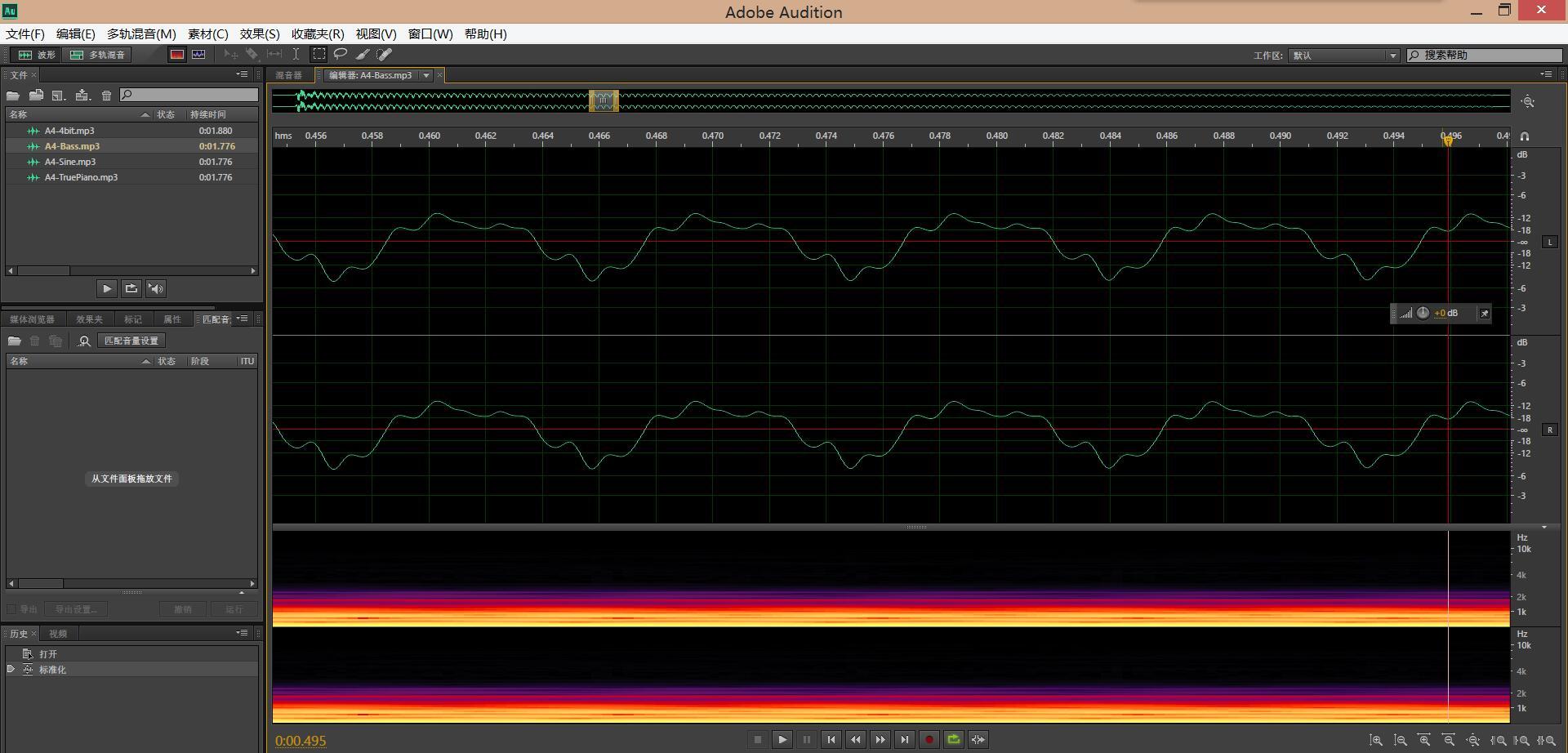1568x753 pixels.
Task: Move playhead to previous marker
Action: pyautogui.click(x=831, y=740)
